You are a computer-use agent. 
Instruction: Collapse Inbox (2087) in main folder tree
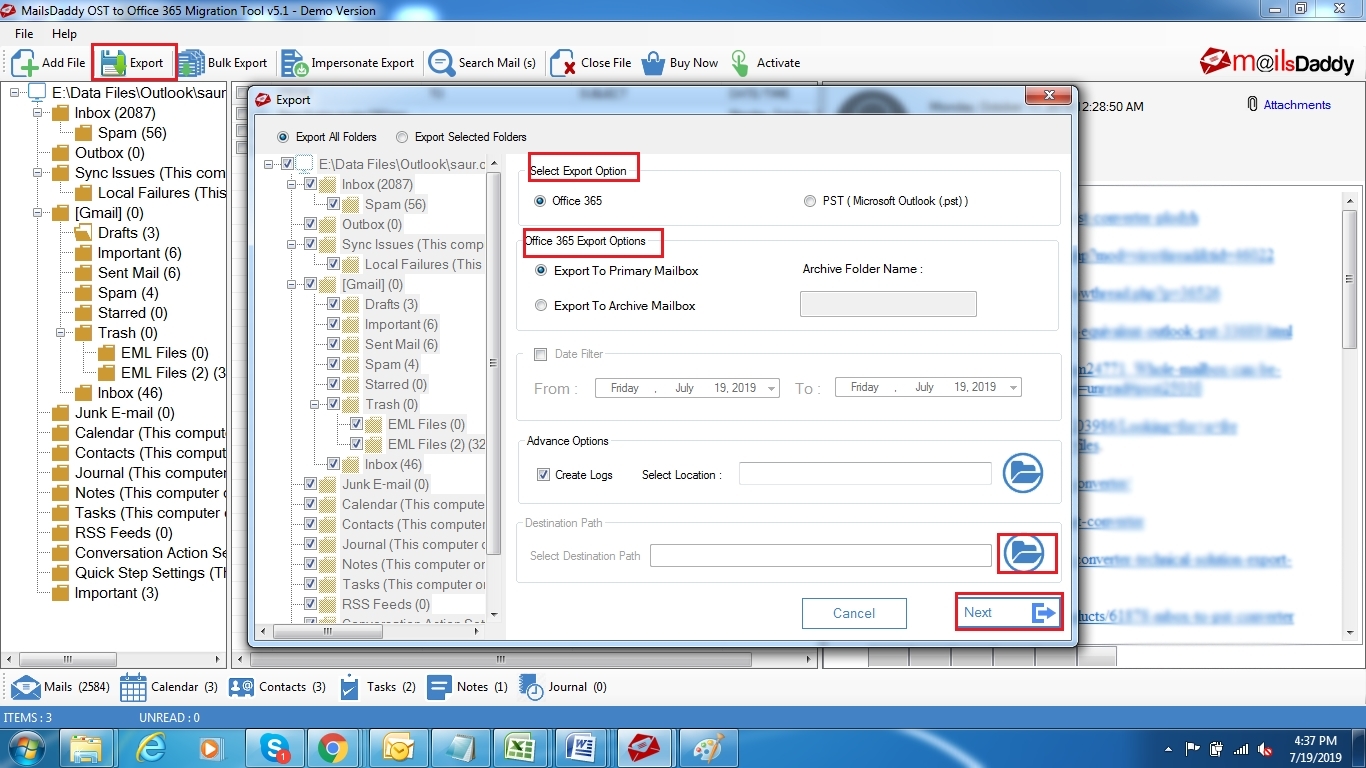tap(38, 113)
